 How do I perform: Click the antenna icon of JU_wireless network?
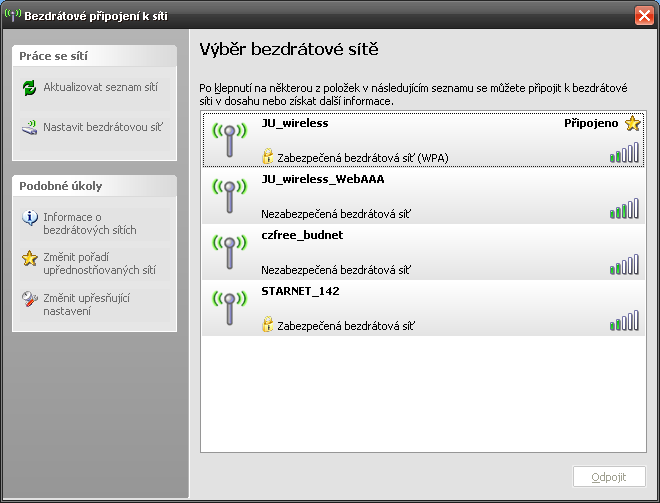pyautogui.click(x=229, y=140)
